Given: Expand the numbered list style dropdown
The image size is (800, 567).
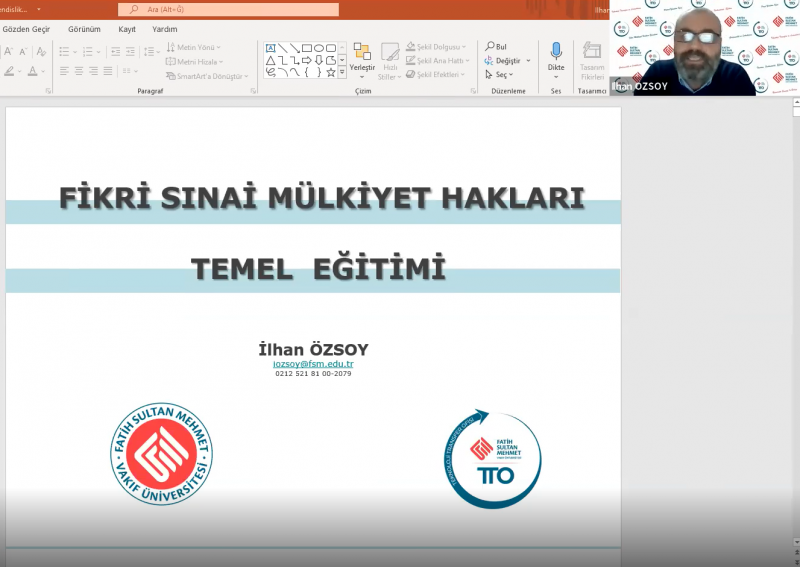Looking at the screenshot, I should (98, 52).
